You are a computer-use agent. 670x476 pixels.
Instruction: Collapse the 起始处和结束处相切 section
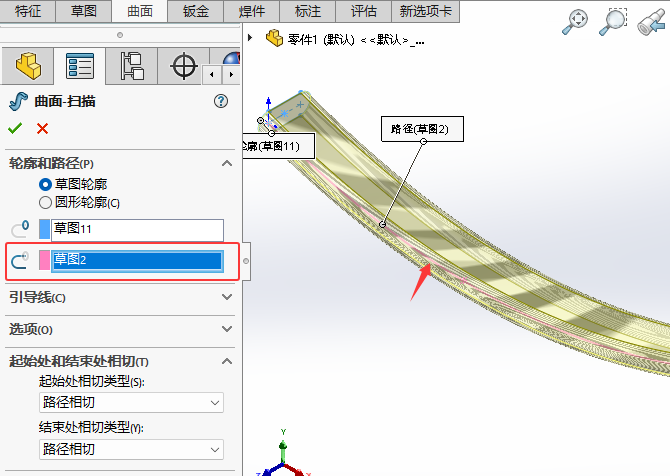tap(227, 361)
